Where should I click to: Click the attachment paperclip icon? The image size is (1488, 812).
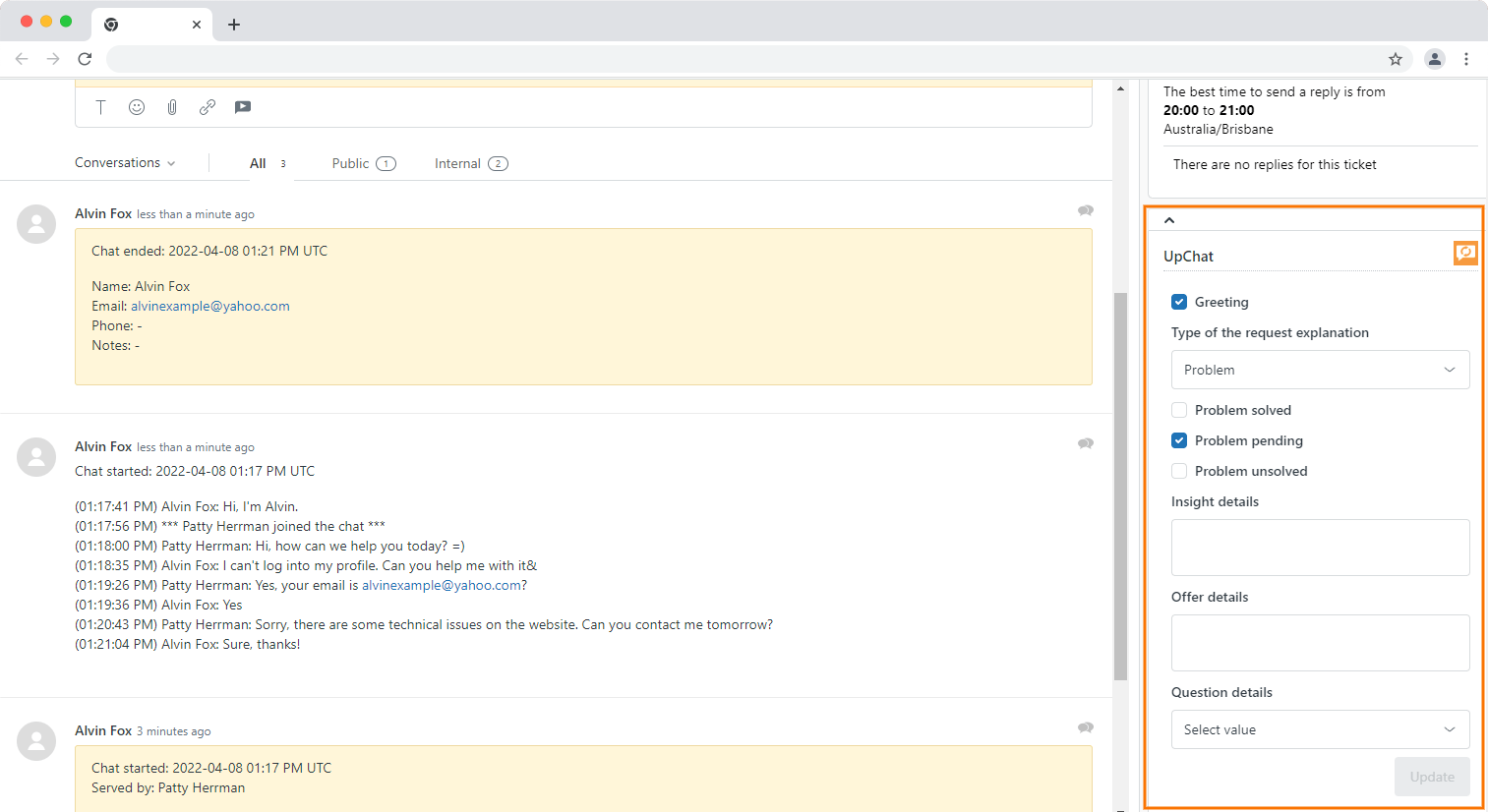[172, 107]
